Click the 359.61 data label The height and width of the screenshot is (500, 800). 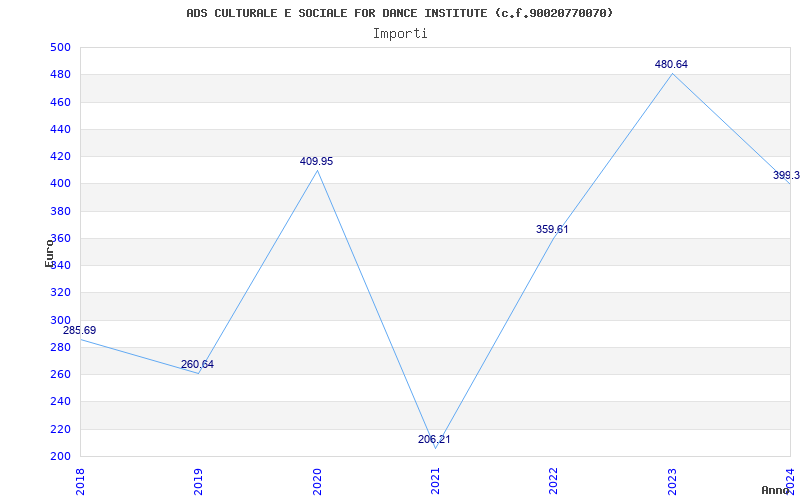coord(552,230)
